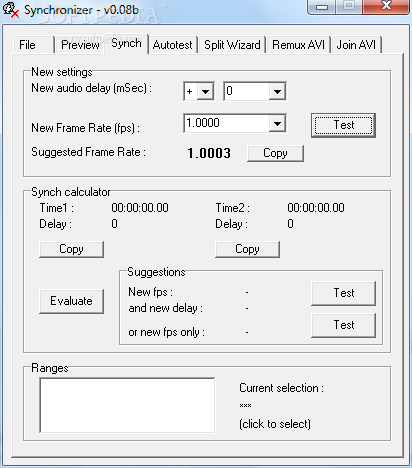Click Test beside new fps only suggestion
Screen dimensions: 412x468
(343, 325)
